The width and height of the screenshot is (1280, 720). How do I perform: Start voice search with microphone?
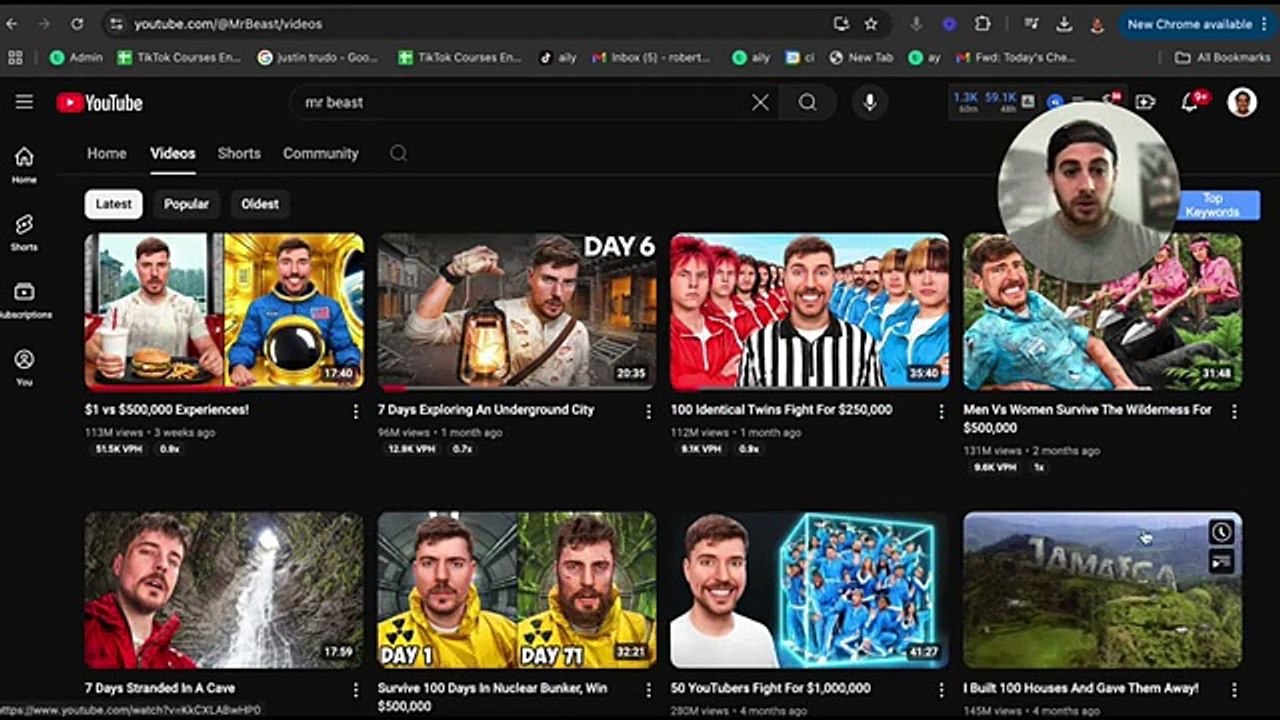(869, 102)
